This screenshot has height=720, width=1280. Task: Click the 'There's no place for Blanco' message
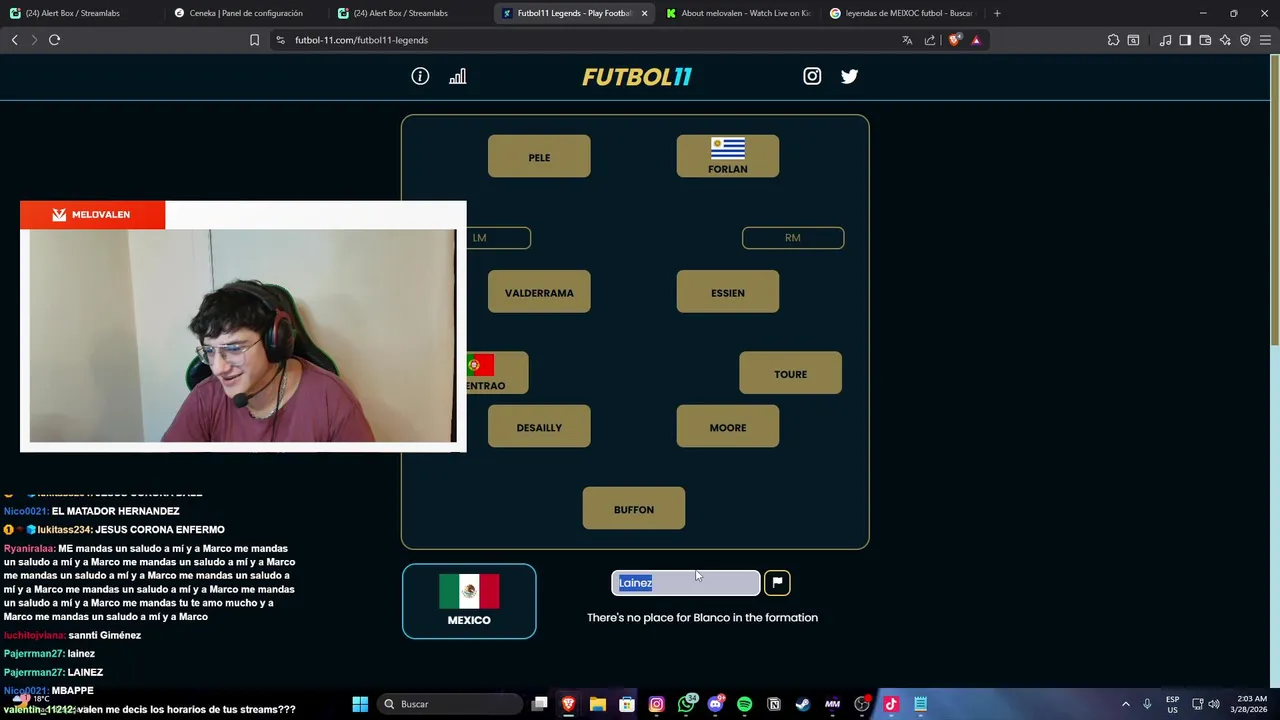702,617
